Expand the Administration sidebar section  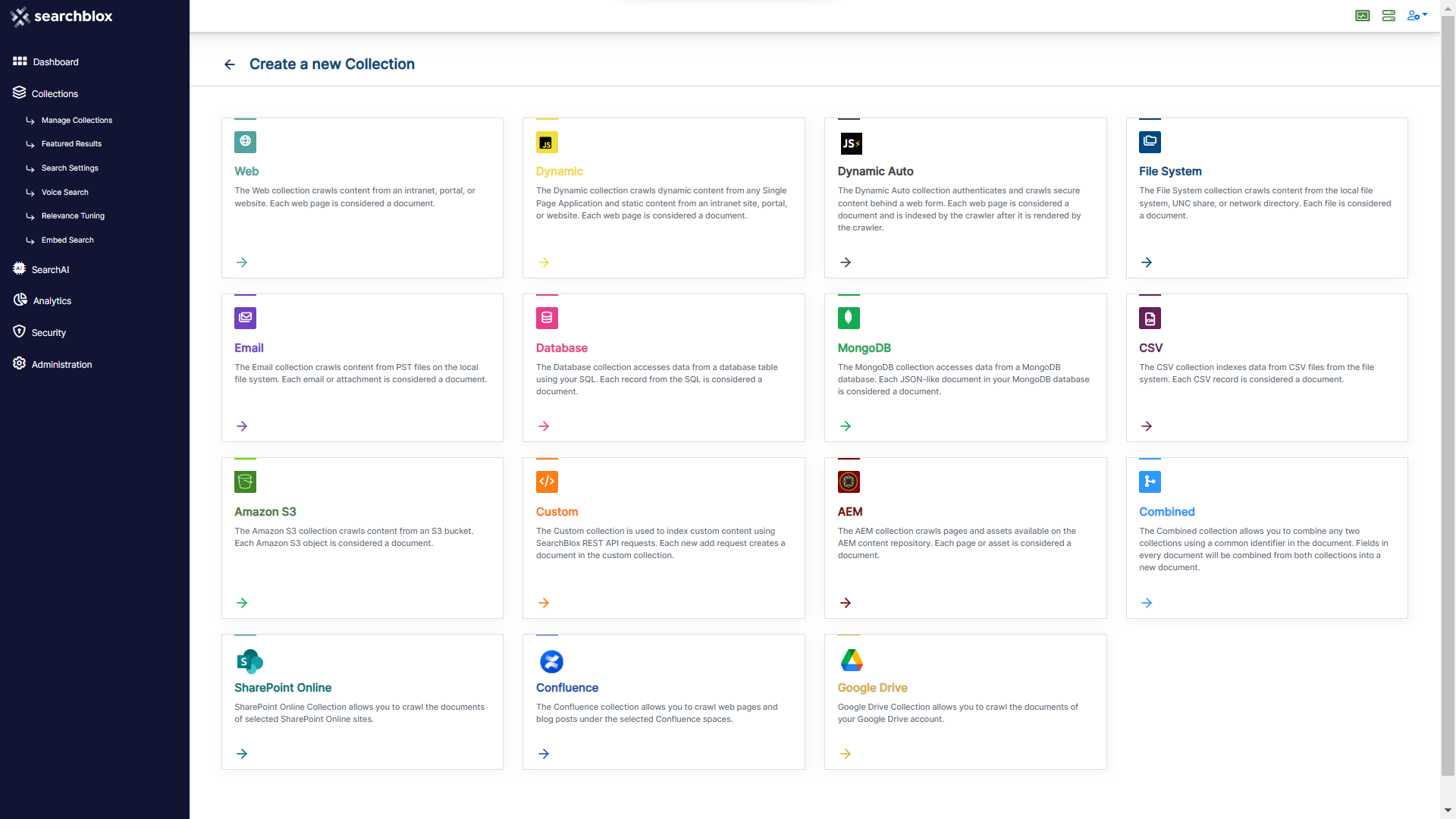(61, 364)
